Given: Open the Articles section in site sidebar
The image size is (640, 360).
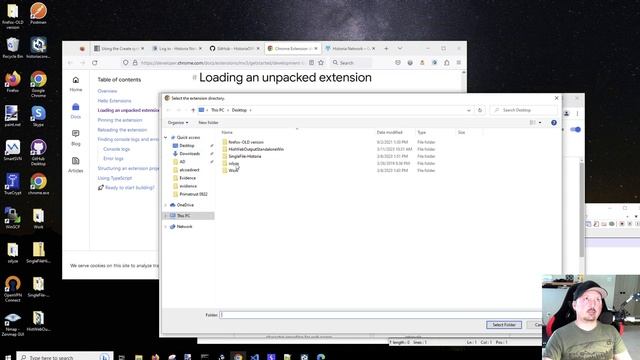Looking at the screenshot, I should coord(76,165).
